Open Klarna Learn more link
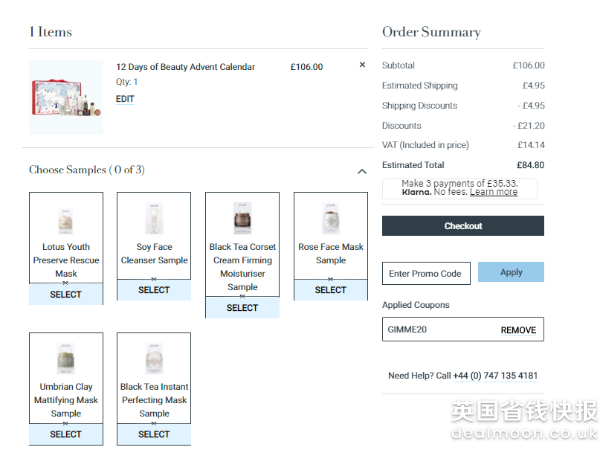The width and height of the screenshot is (600, 450). pos(494,192)
